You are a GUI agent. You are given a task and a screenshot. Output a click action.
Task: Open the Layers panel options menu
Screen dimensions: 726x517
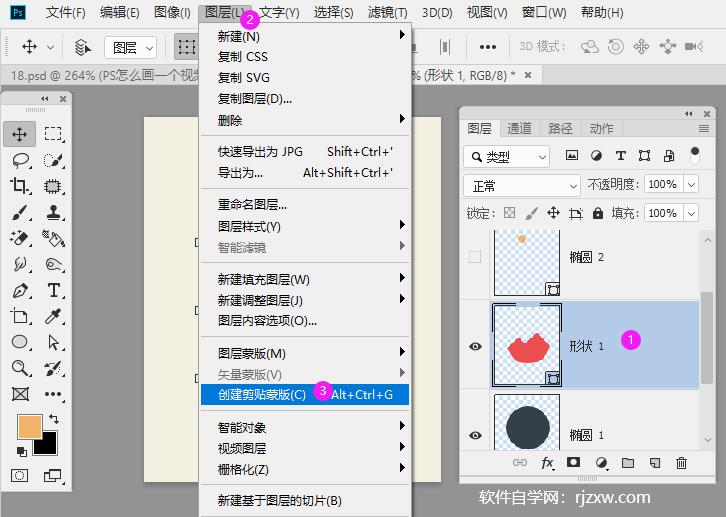704,128
